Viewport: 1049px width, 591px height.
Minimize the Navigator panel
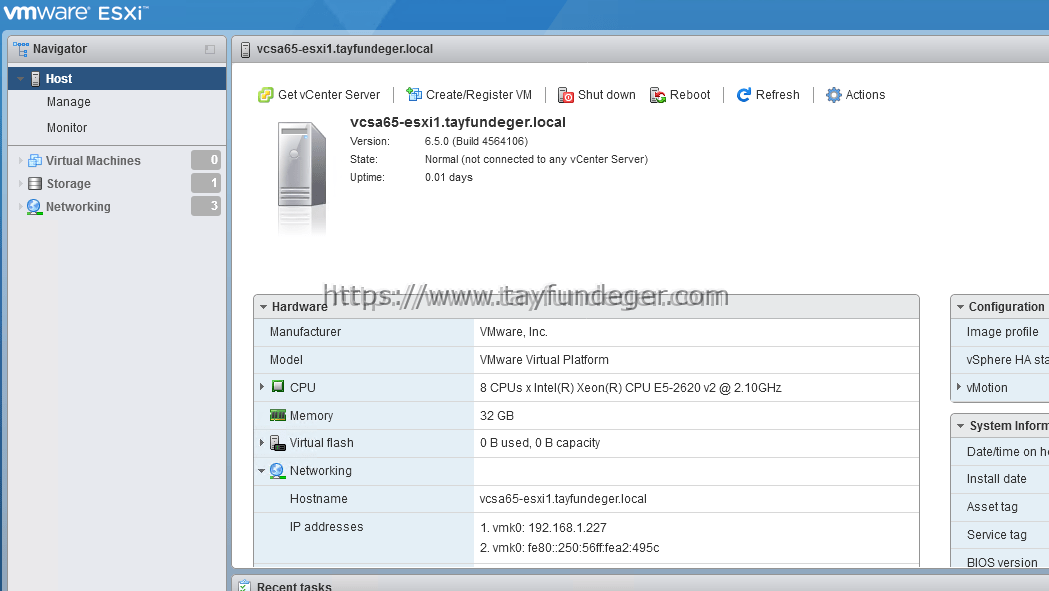(x=210, y=50)
